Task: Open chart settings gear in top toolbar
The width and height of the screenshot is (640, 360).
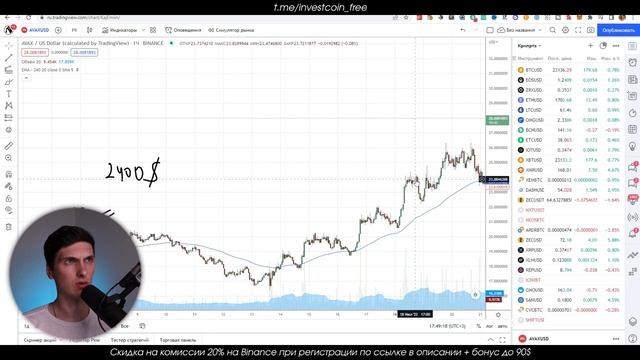Action: (565, 30)
